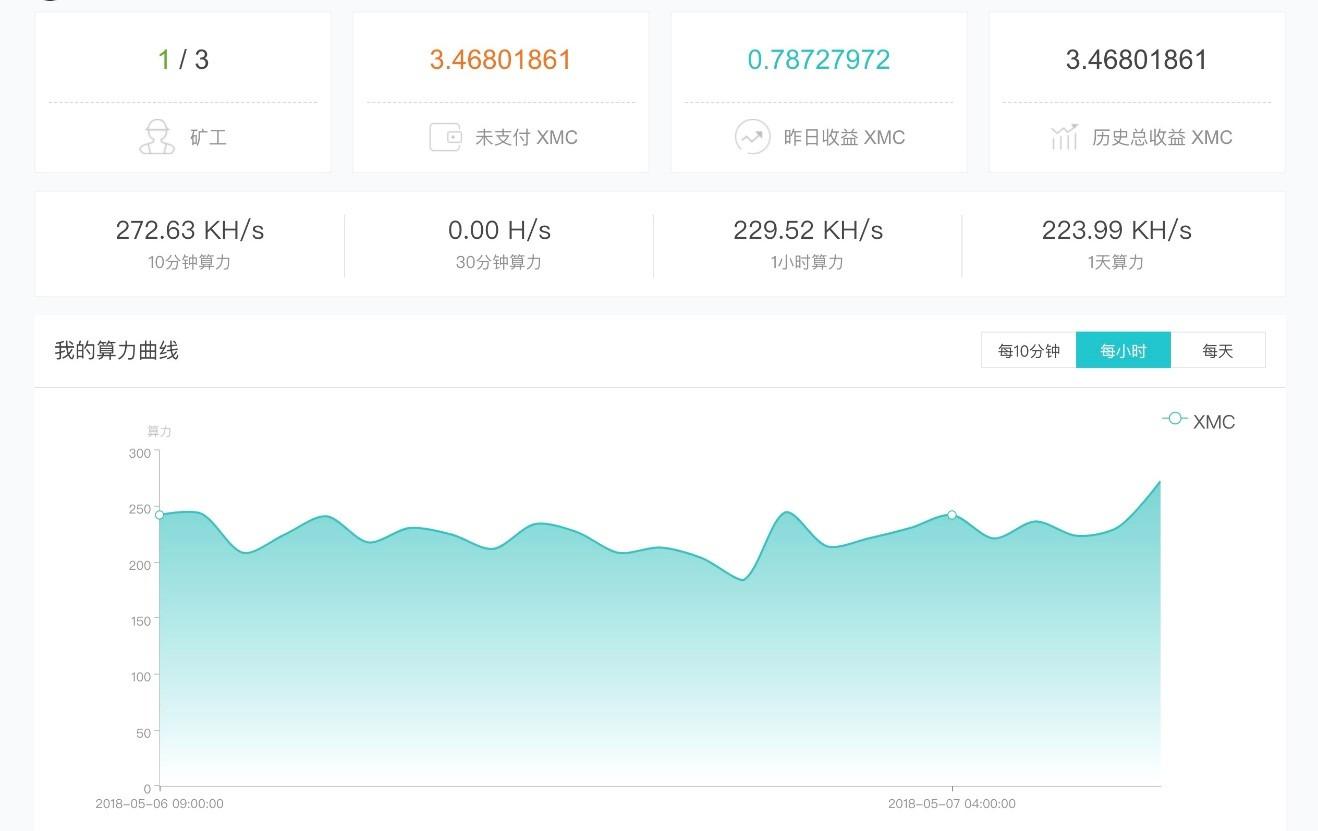The width and height of the screenshot is (1318, 831).
Task: Click the black total earnings value 3.46801861
Action: (x=1137, y=60)
